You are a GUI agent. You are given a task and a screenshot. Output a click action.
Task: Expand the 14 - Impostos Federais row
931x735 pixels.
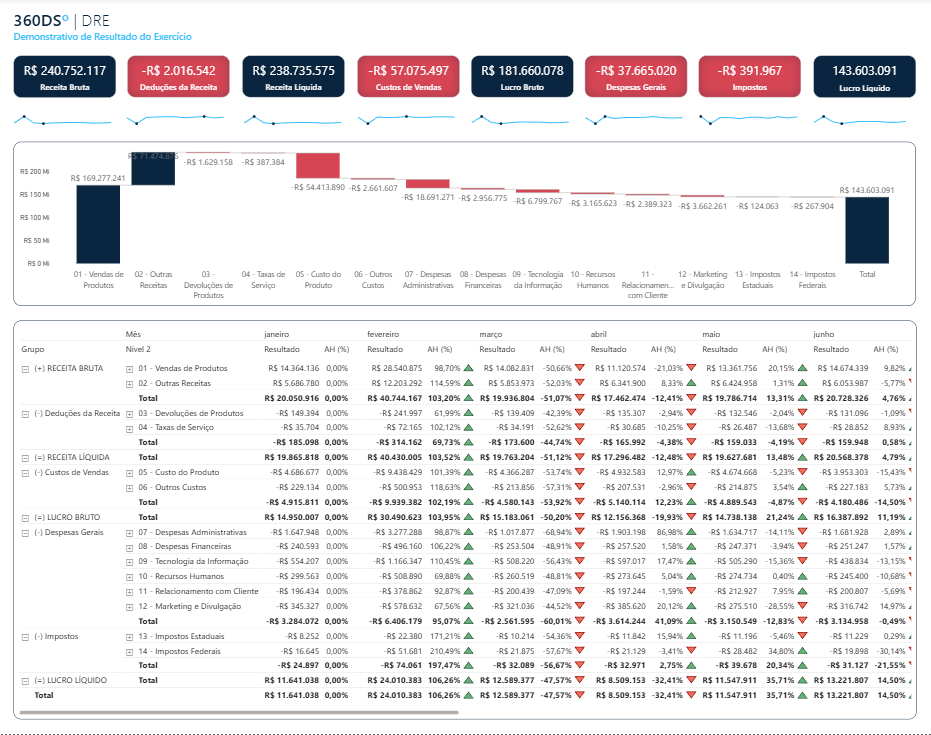click(129, 651)
